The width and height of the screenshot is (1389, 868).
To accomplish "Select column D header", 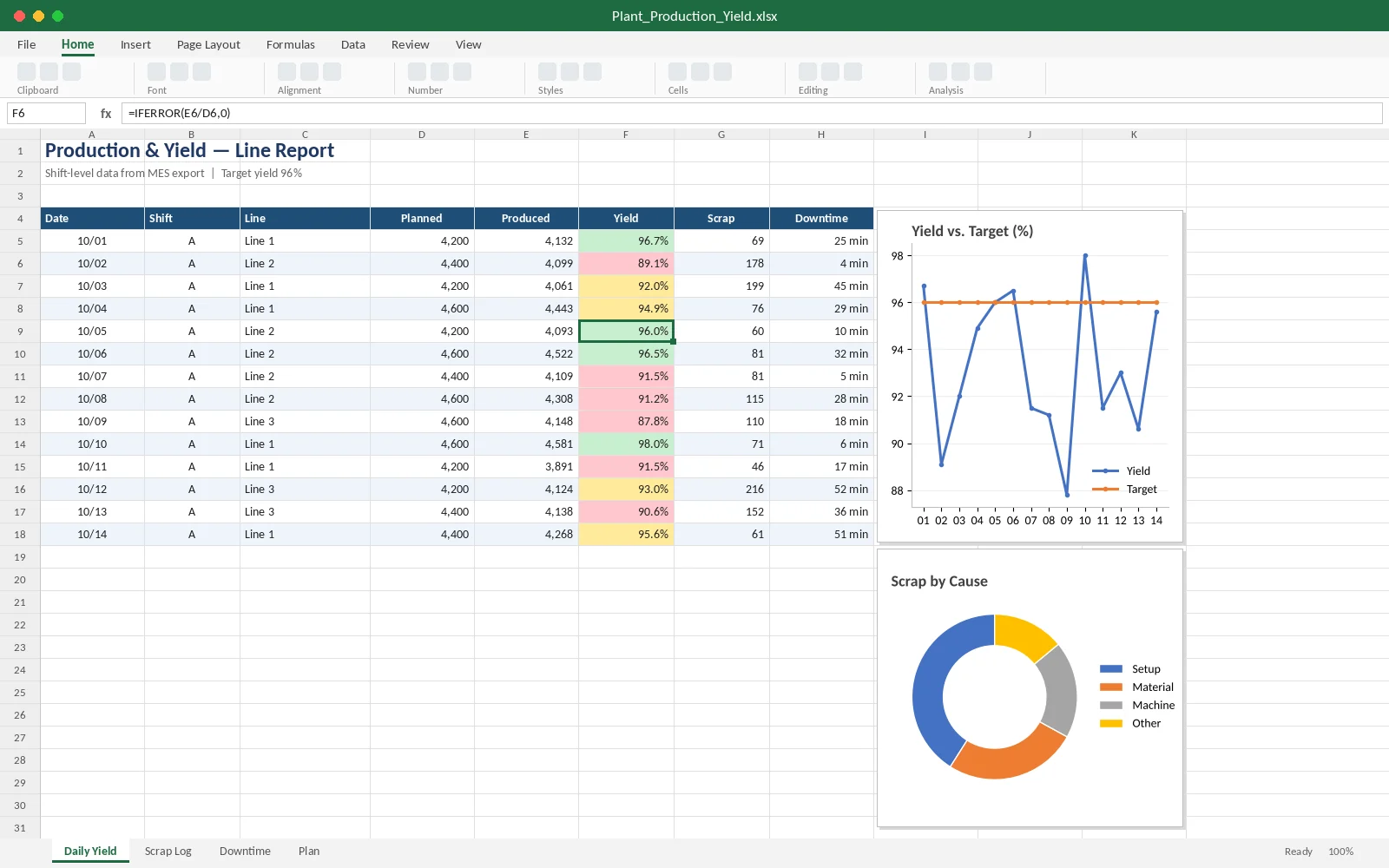I will click(422, 135).
